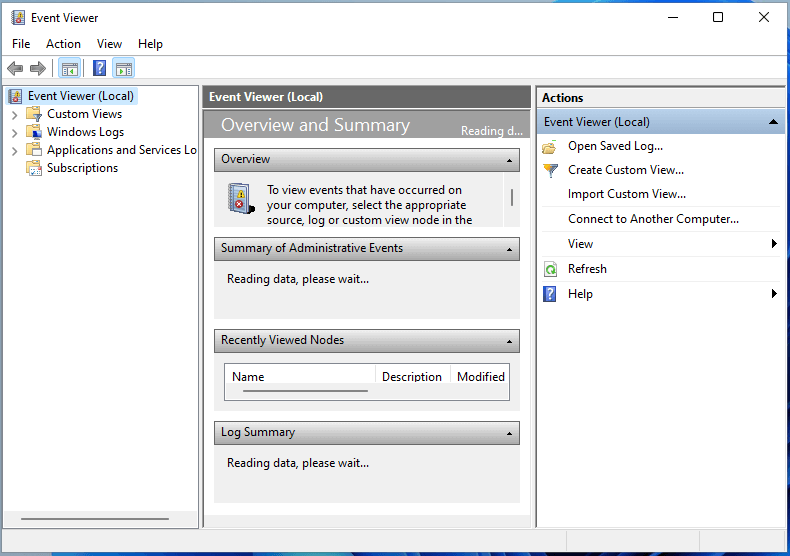Open the View submenu arrow in Actions
This screenshot has width=790, height=556.
[x=774, y=244]
